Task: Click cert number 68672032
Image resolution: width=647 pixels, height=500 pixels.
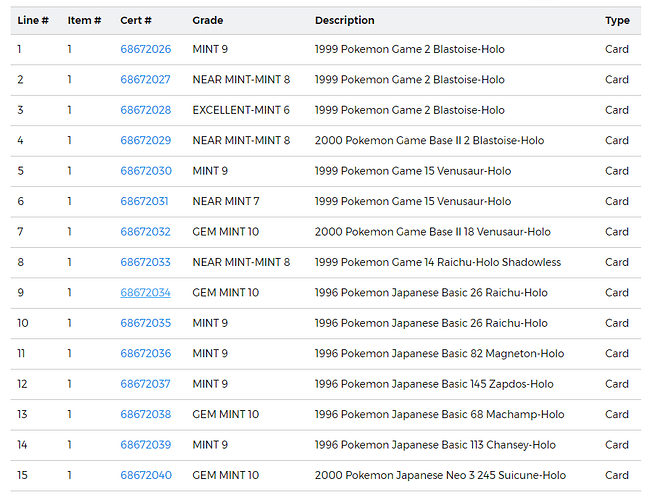Action: (x=145, y=232)
